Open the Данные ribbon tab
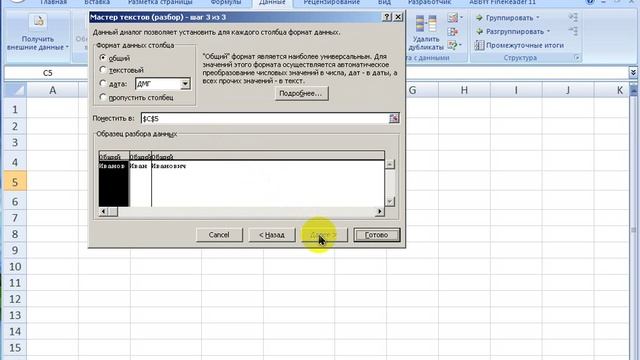Screen dimensions: 640x360 point(272,3)
